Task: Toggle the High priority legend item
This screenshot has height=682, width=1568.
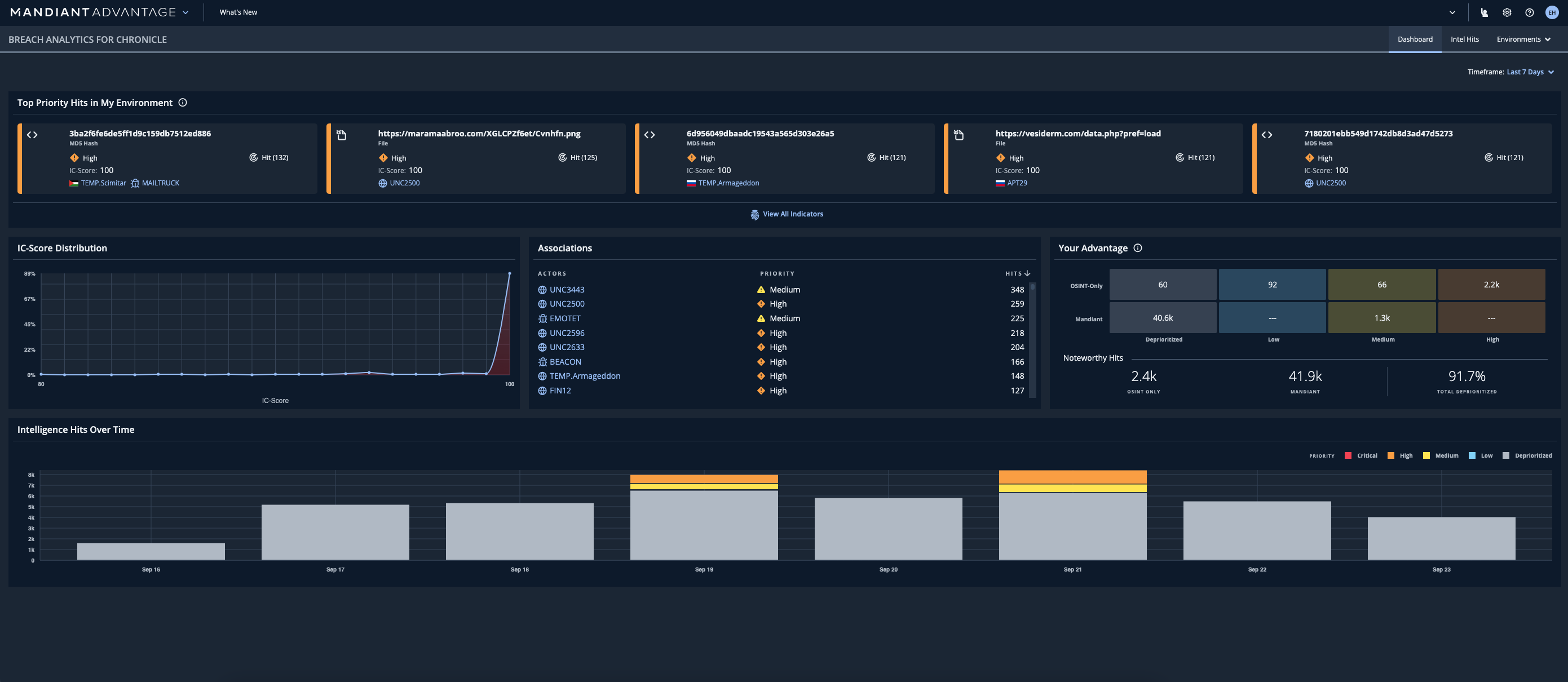Action: [x=1400, y=455]
